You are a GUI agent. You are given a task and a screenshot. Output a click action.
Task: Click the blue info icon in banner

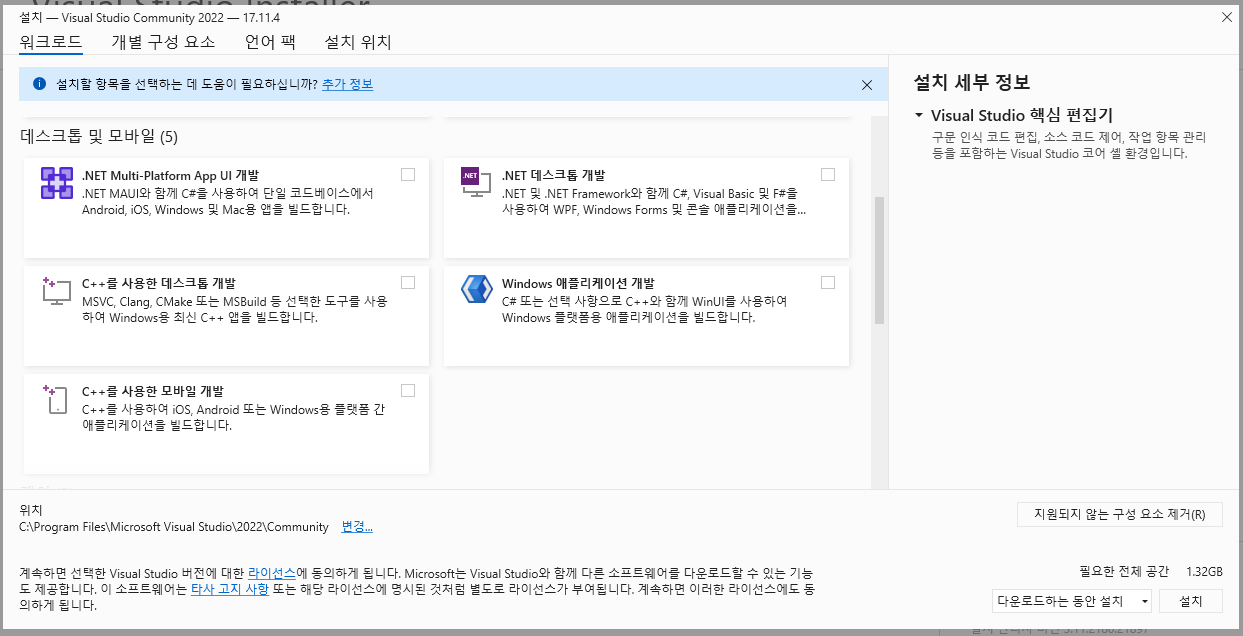(x=39, y=84)
